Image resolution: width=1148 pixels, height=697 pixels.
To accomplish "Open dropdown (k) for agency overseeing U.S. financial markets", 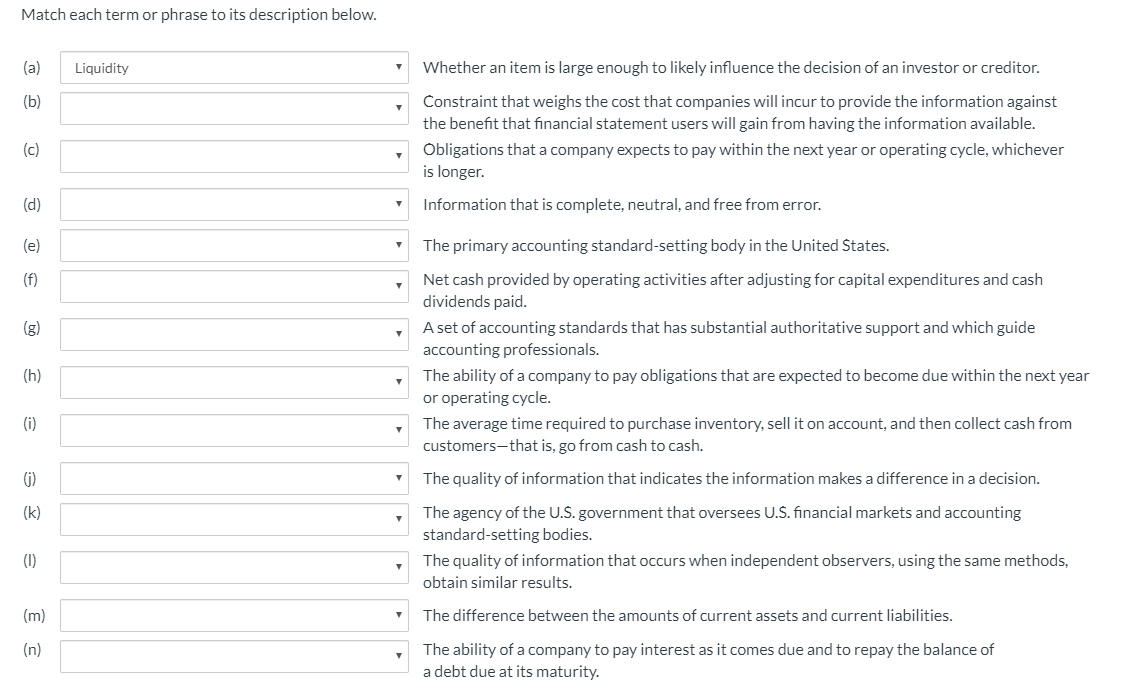I will tap(234, 519).
